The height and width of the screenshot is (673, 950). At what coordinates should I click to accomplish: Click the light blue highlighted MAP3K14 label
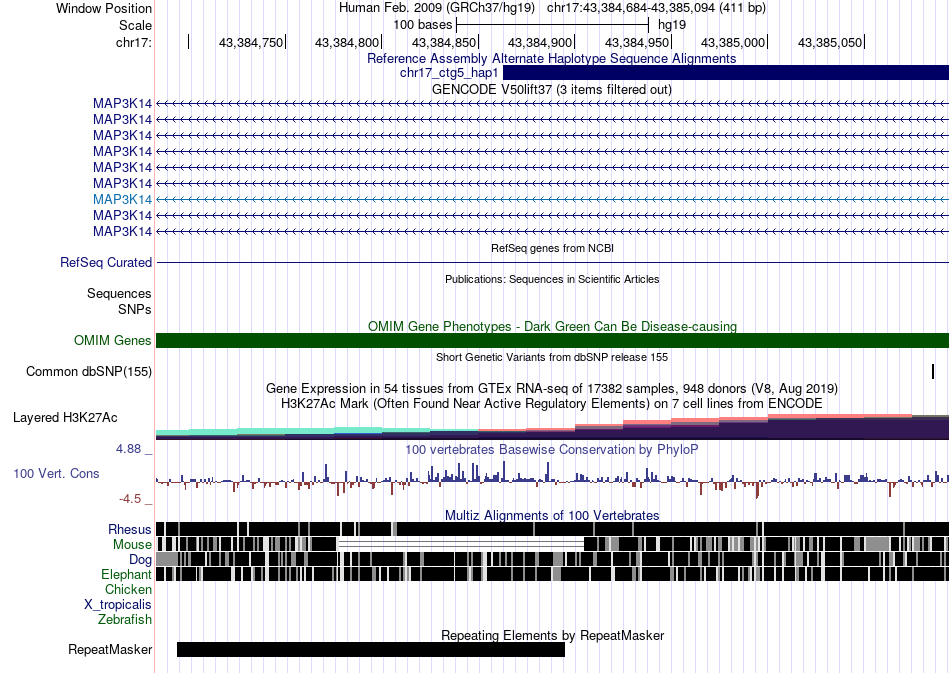pyautogui.click(x=122, y=199)
